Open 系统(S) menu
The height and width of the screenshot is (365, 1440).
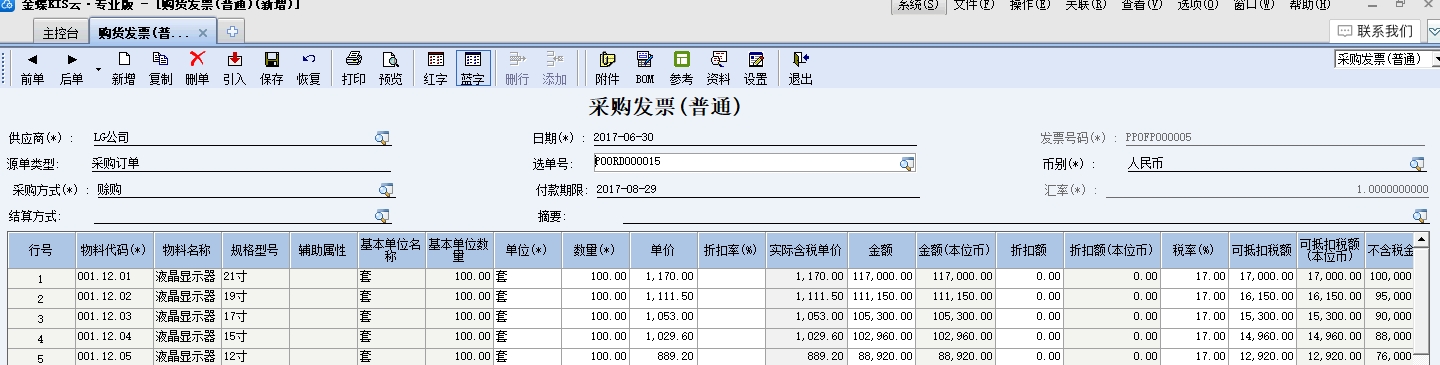917,5
